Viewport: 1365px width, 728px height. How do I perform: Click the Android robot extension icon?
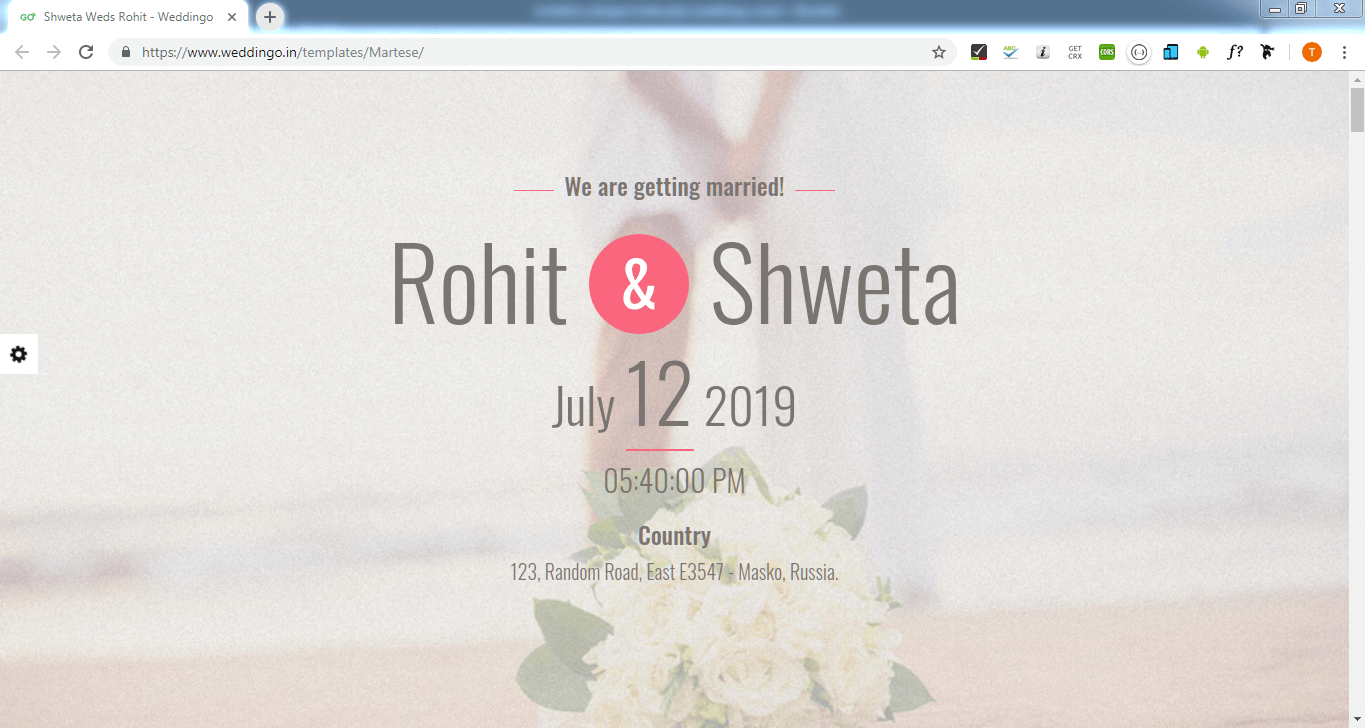1203,52
